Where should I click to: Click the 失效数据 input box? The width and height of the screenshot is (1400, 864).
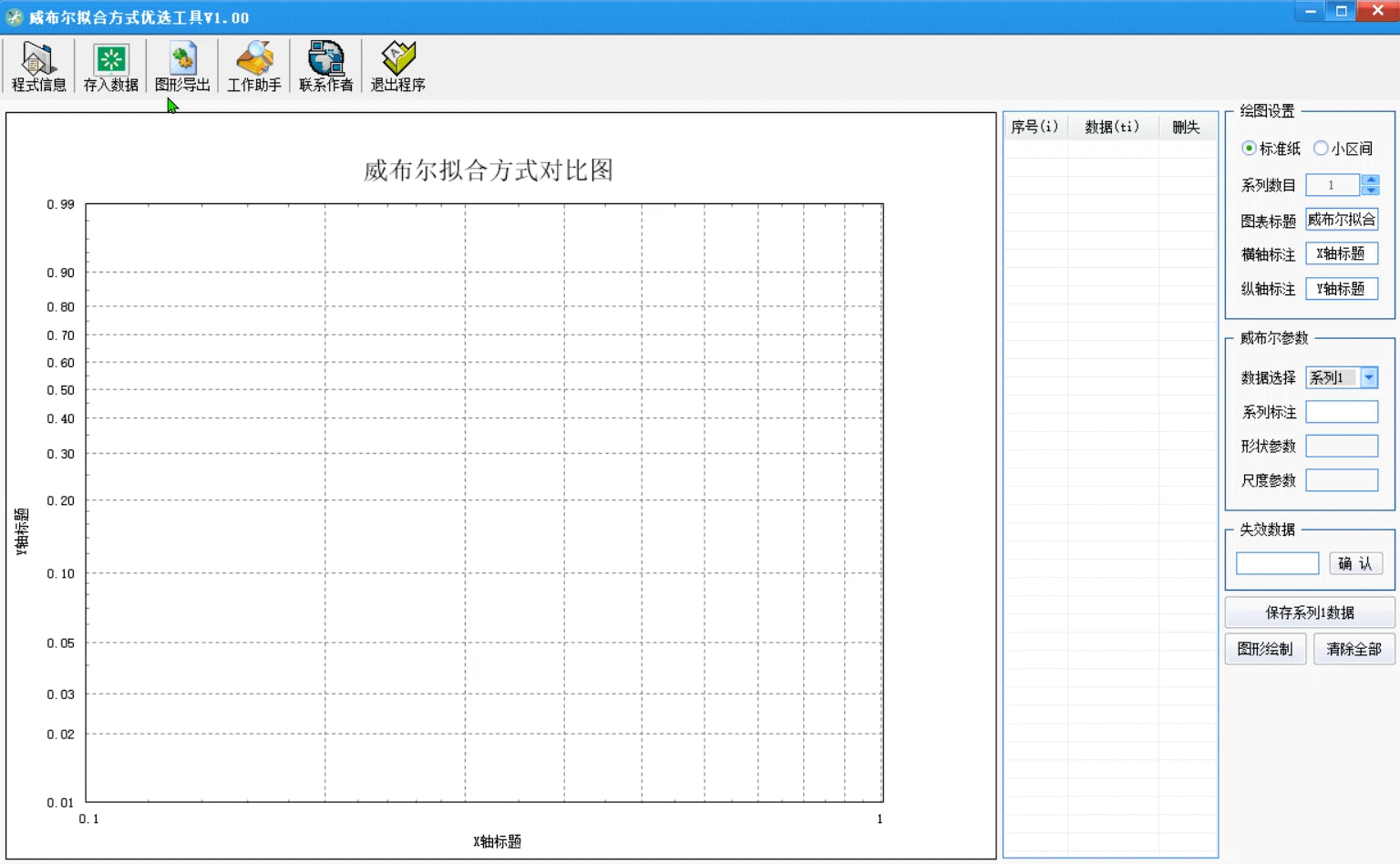pos(1276,563)
